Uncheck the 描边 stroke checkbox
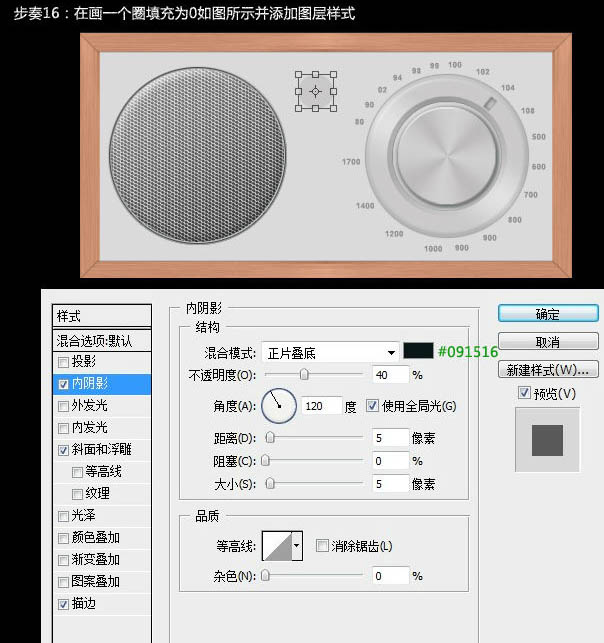The image size is (604, 643). pyautogui.click(x=63, y=604)
